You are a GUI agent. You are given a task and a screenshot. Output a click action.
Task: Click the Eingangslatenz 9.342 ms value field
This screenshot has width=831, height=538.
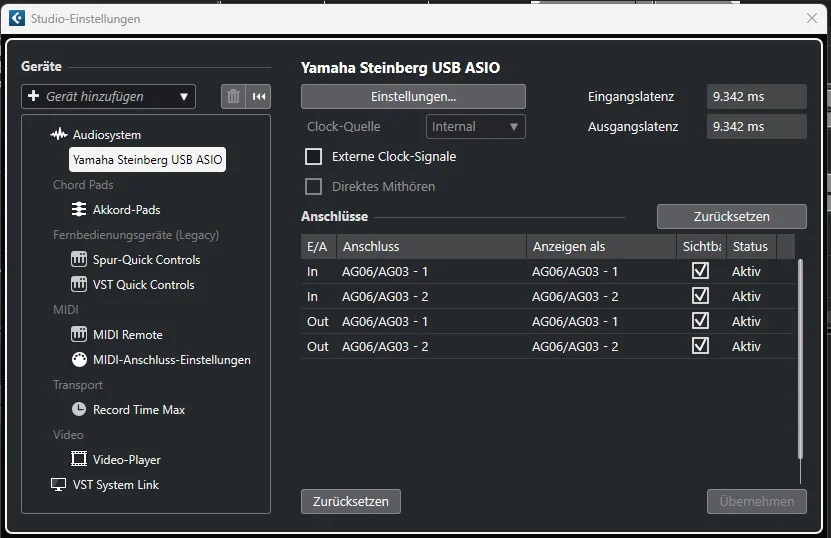757,96
